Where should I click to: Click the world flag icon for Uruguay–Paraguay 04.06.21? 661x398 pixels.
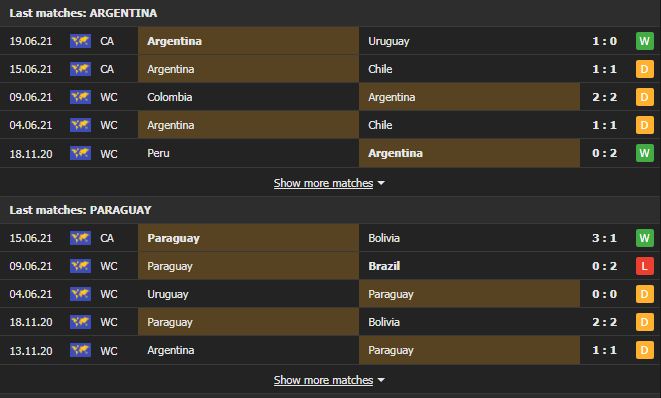pyautogui.click(x=80, y=294)
